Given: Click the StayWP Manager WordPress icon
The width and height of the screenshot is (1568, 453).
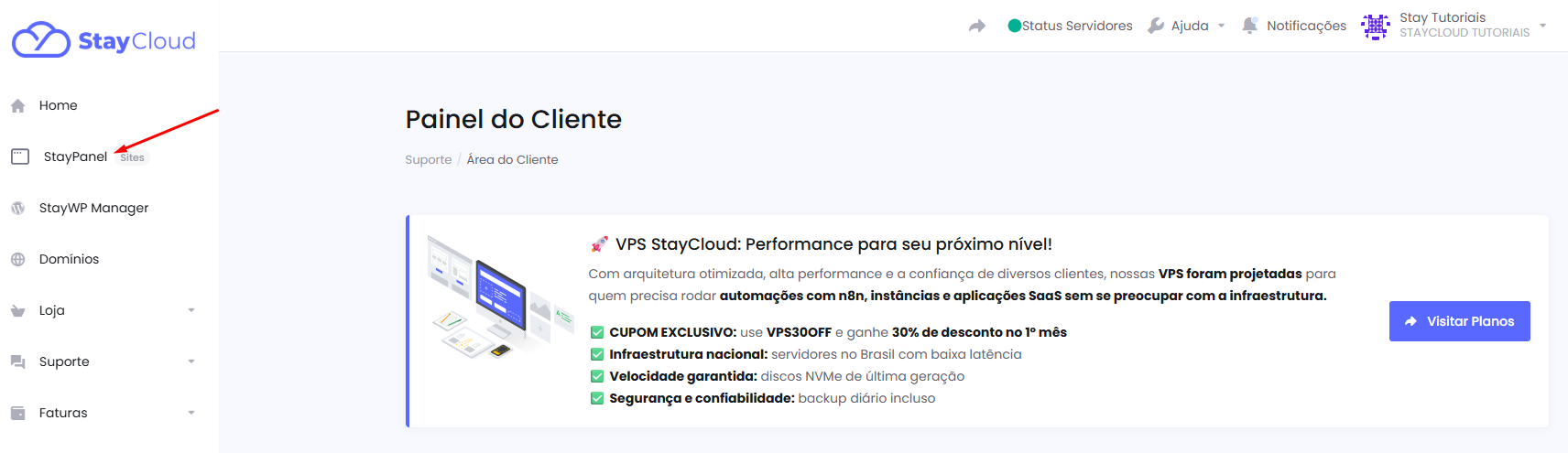Looking at the screenshot, I should pos(17,208).
